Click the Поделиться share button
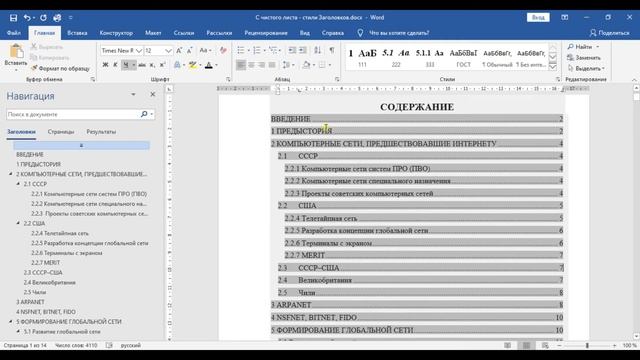Screen dimensions: 640x360 pos(609,33)
